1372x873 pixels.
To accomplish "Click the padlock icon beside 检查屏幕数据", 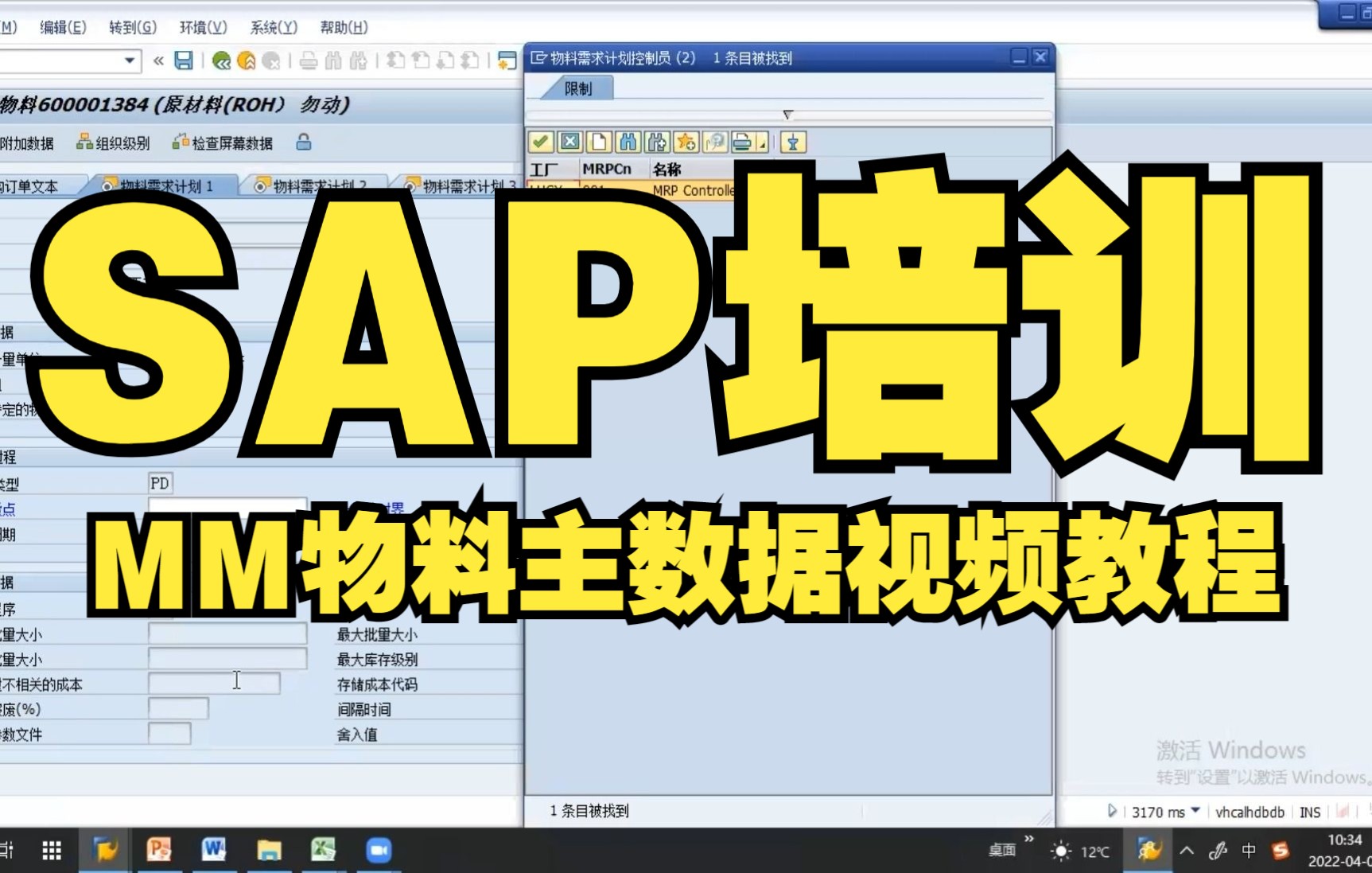I will click(x=303, y=142).
